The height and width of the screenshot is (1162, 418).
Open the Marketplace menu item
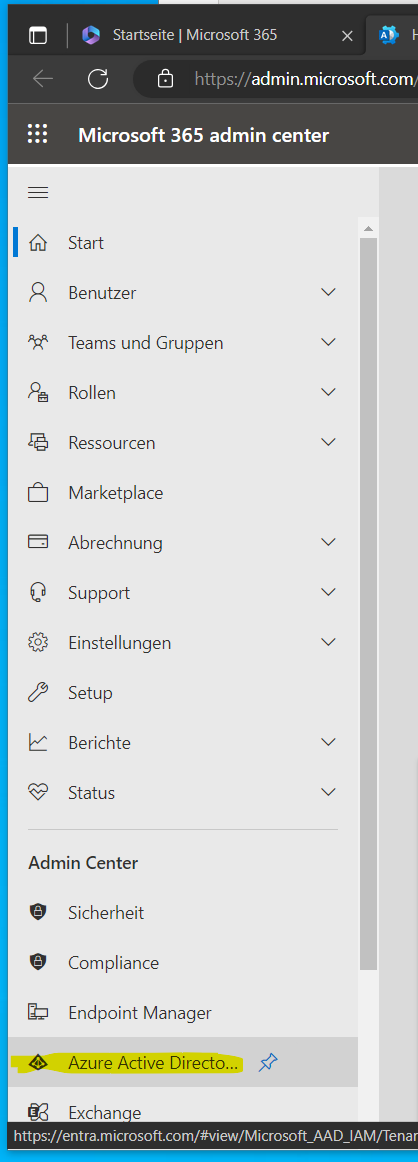[183, 493]
